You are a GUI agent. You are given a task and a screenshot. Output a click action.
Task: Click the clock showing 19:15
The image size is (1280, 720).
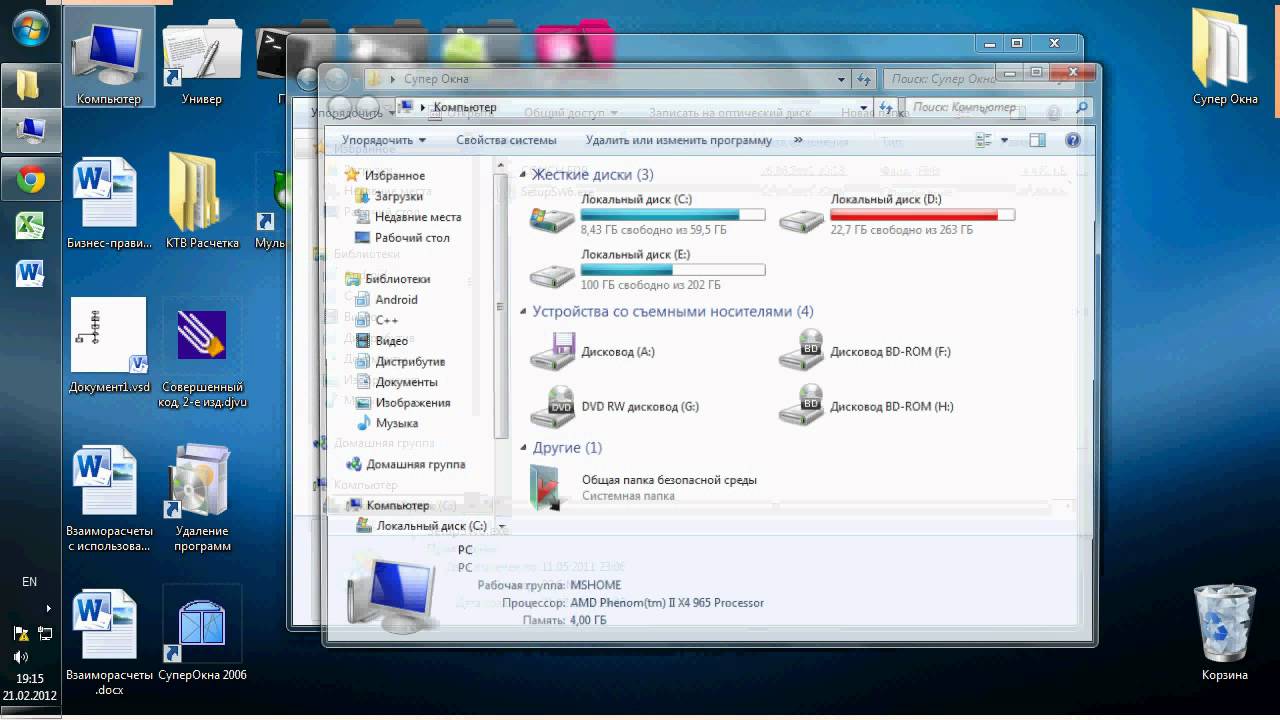click(x=30, y=679)
